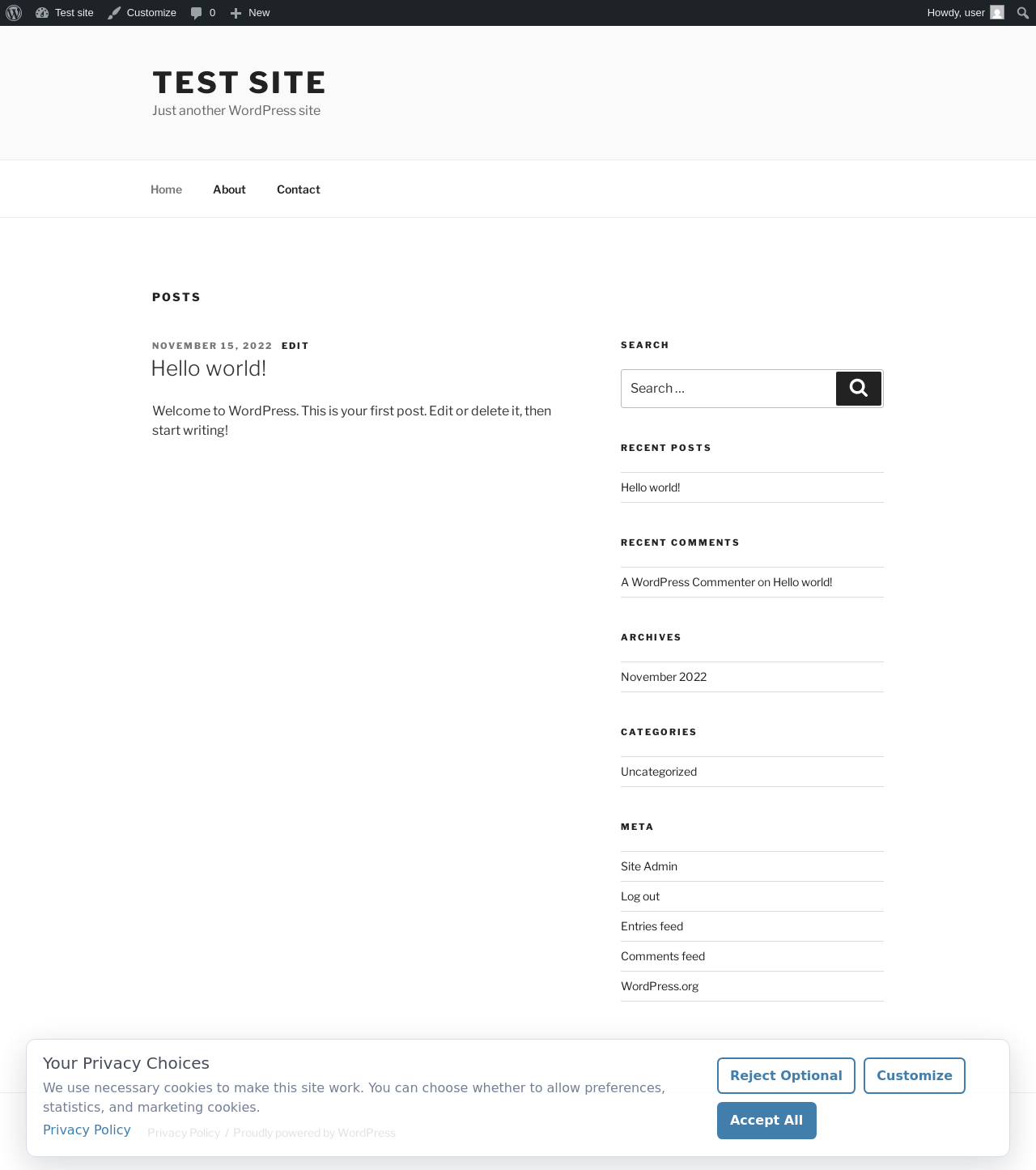Click the plus New icon
The height and width of the screenshot is (1170, 1036).
236,13
